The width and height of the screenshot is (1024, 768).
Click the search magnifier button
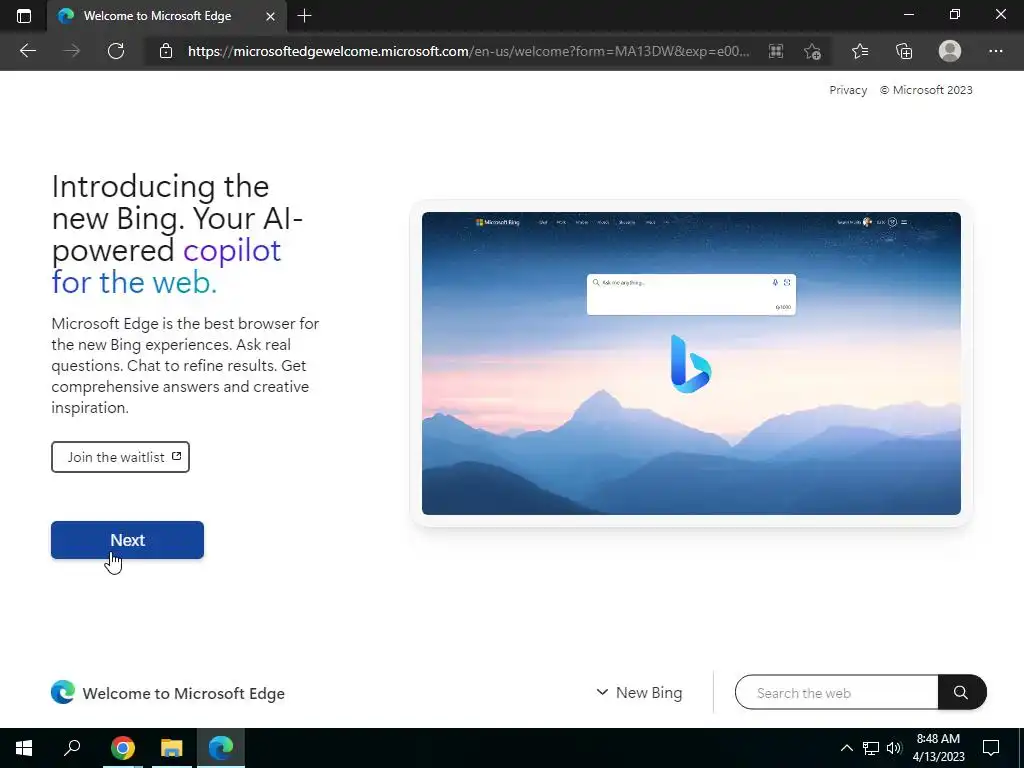click(961, 692)
